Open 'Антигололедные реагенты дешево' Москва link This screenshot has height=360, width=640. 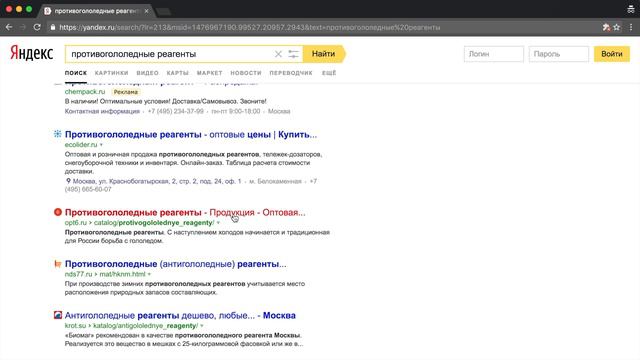point(180,315)
